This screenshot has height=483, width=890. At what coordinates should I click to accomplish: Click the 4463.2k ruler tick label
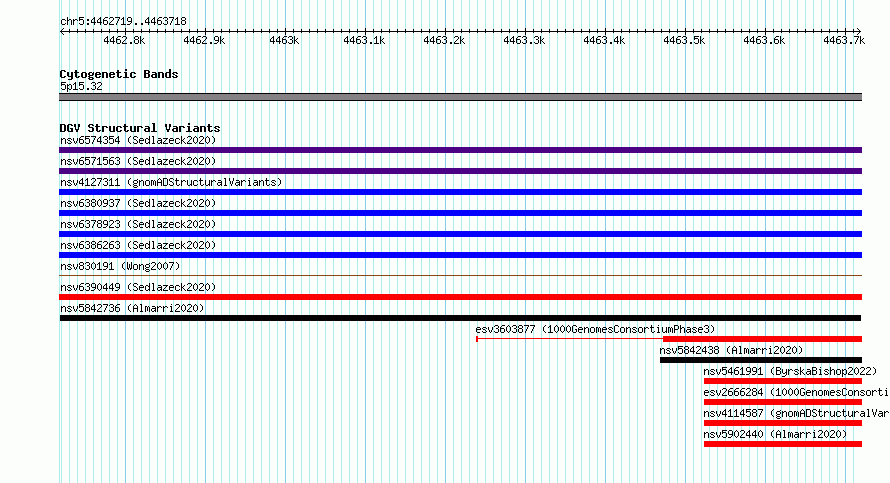click(x=444, y=41)
